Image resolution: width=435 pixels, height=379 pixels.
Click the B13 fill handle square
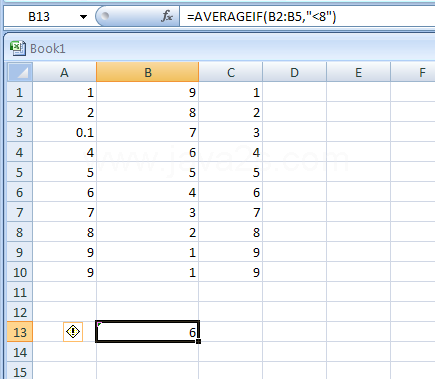tap(199, 341)
